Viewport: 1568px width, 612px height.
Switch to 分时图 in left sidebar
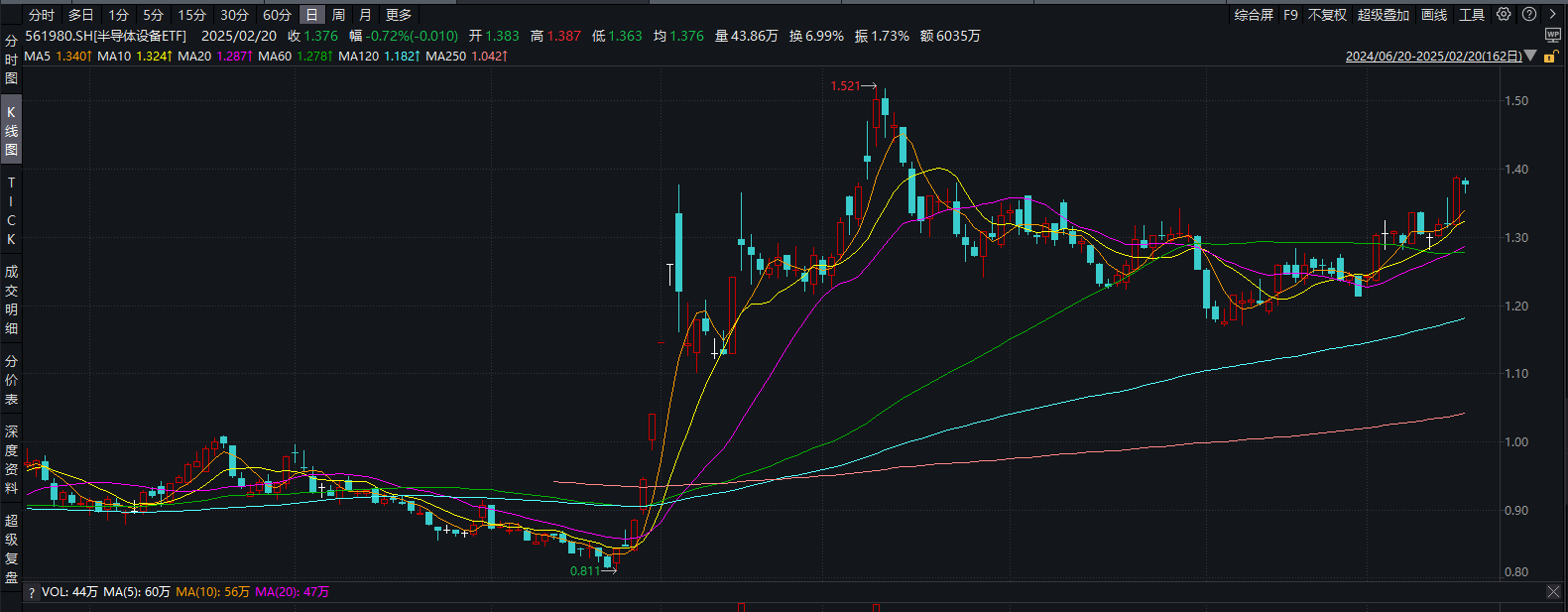click(x=11, y=60)
